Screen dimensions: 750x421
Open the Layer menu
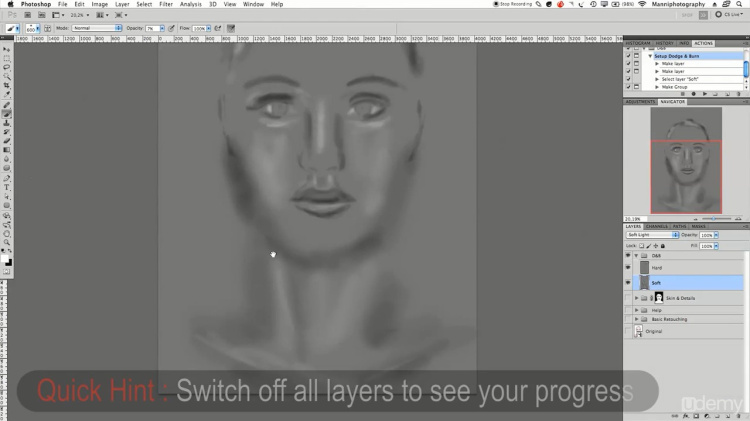click(x=122, y=4)
